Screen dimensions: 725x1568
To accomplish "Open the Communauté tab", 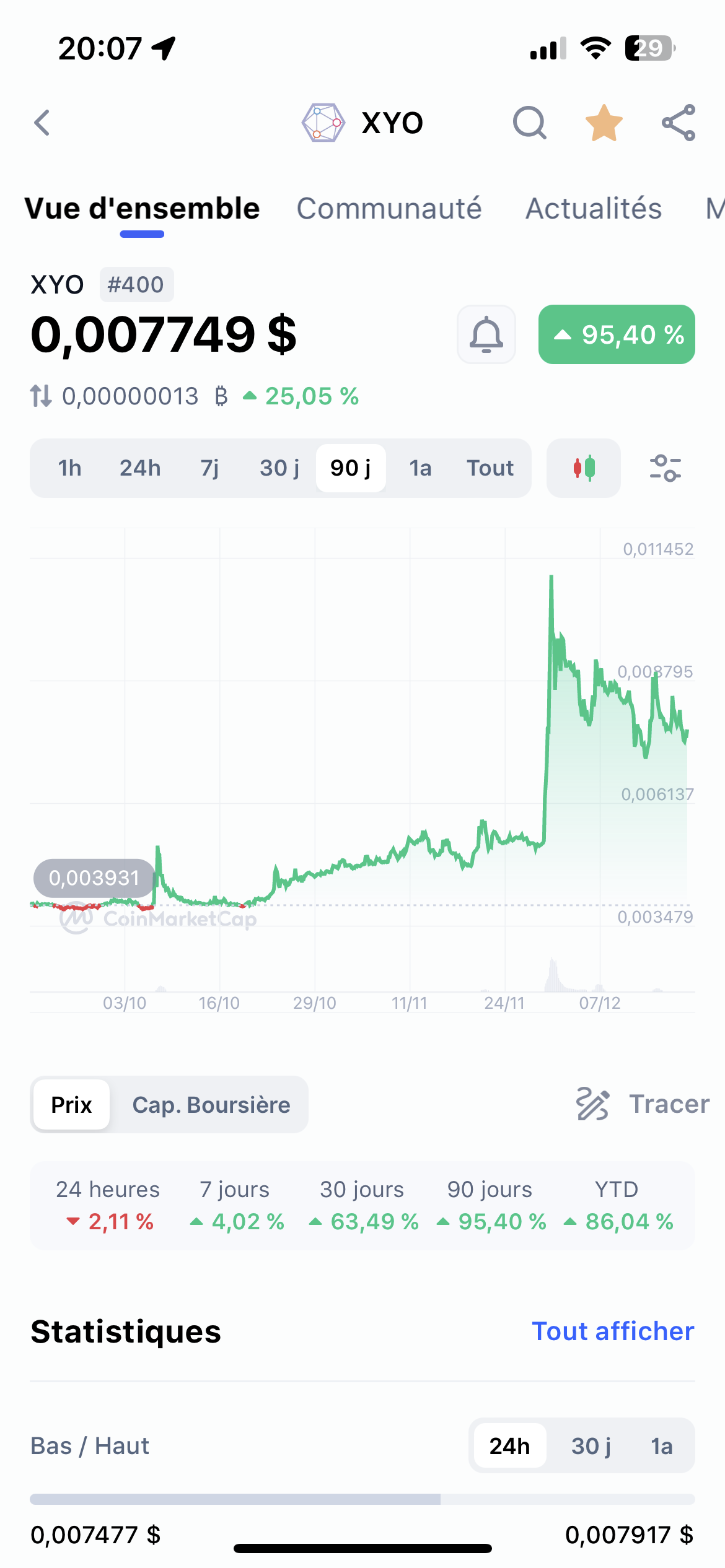I will point(389,209).
